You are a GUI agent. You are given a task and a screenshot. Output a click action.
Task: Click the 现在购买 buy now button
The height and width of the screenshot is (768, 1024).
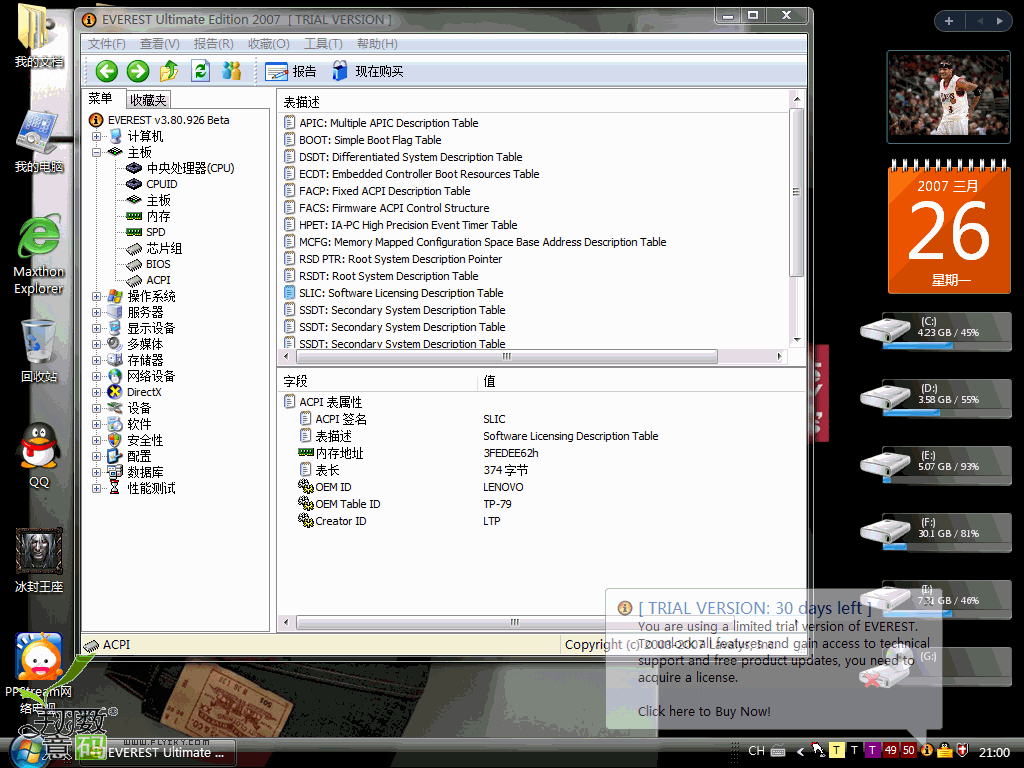coord(368,71)
